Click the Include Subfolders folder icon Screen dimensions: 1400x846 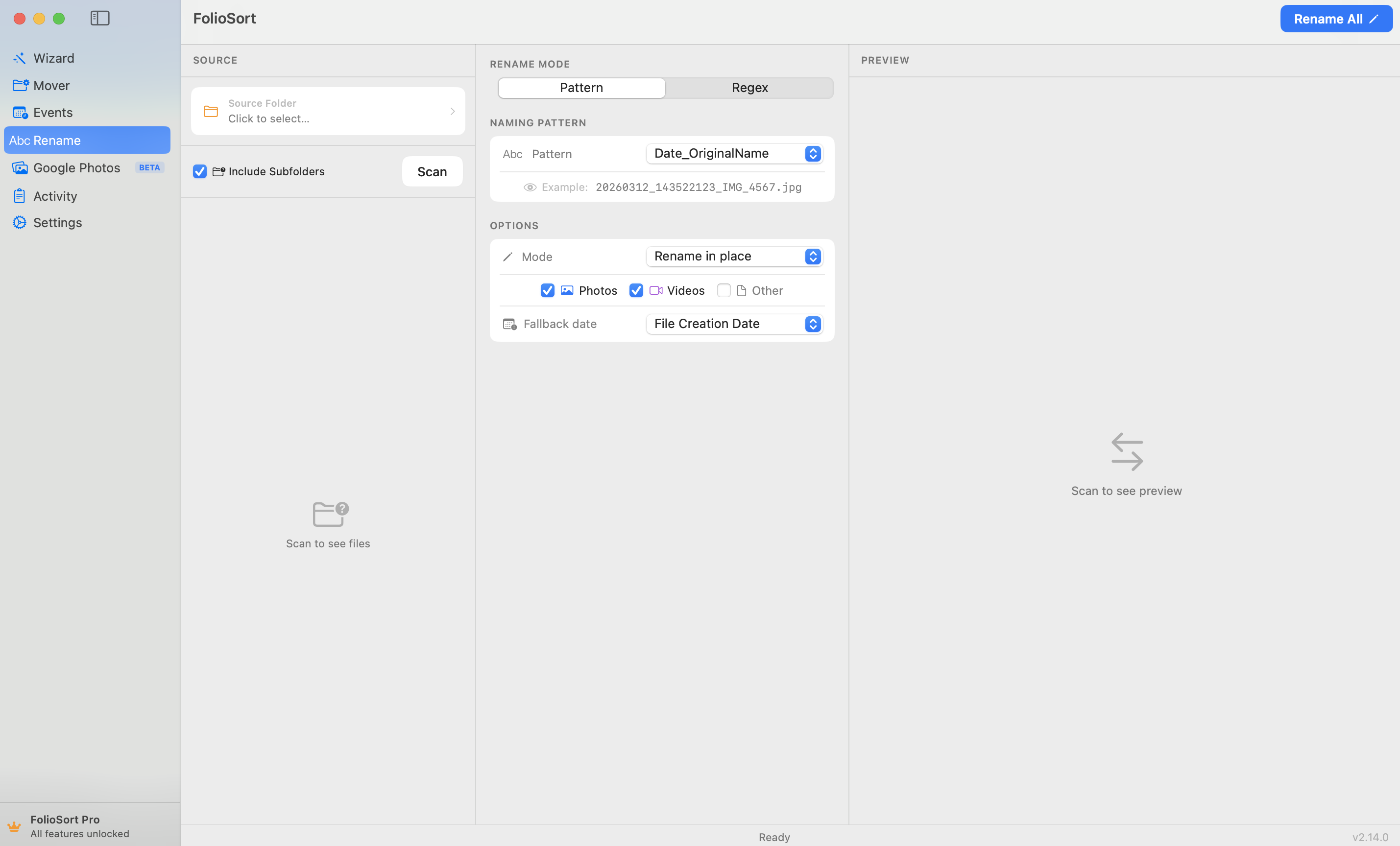click(219, 171)
